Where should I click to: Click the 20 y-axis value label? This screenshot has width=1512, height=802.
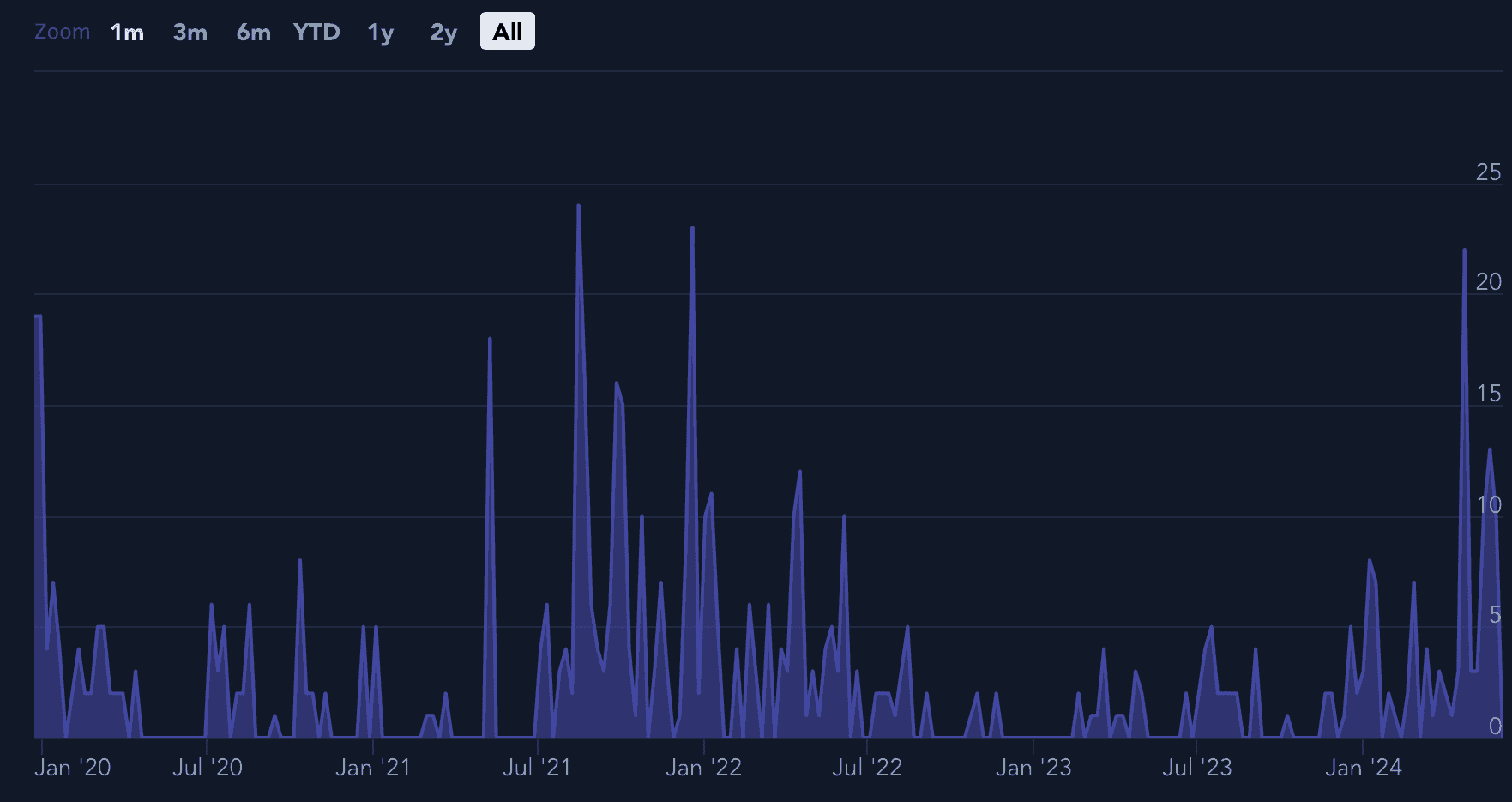point(1488,282)
